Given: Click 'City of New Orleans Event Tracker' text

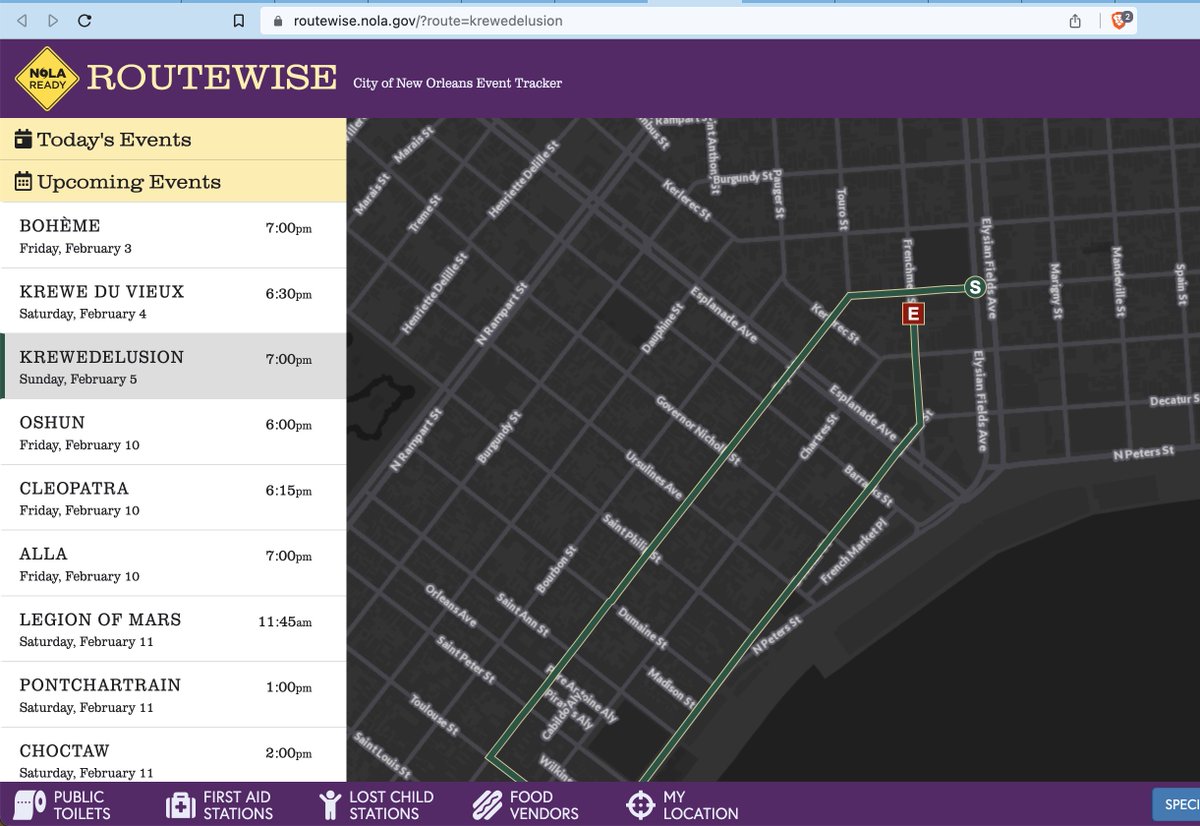Looking at the screenshot, I should 457,83.
